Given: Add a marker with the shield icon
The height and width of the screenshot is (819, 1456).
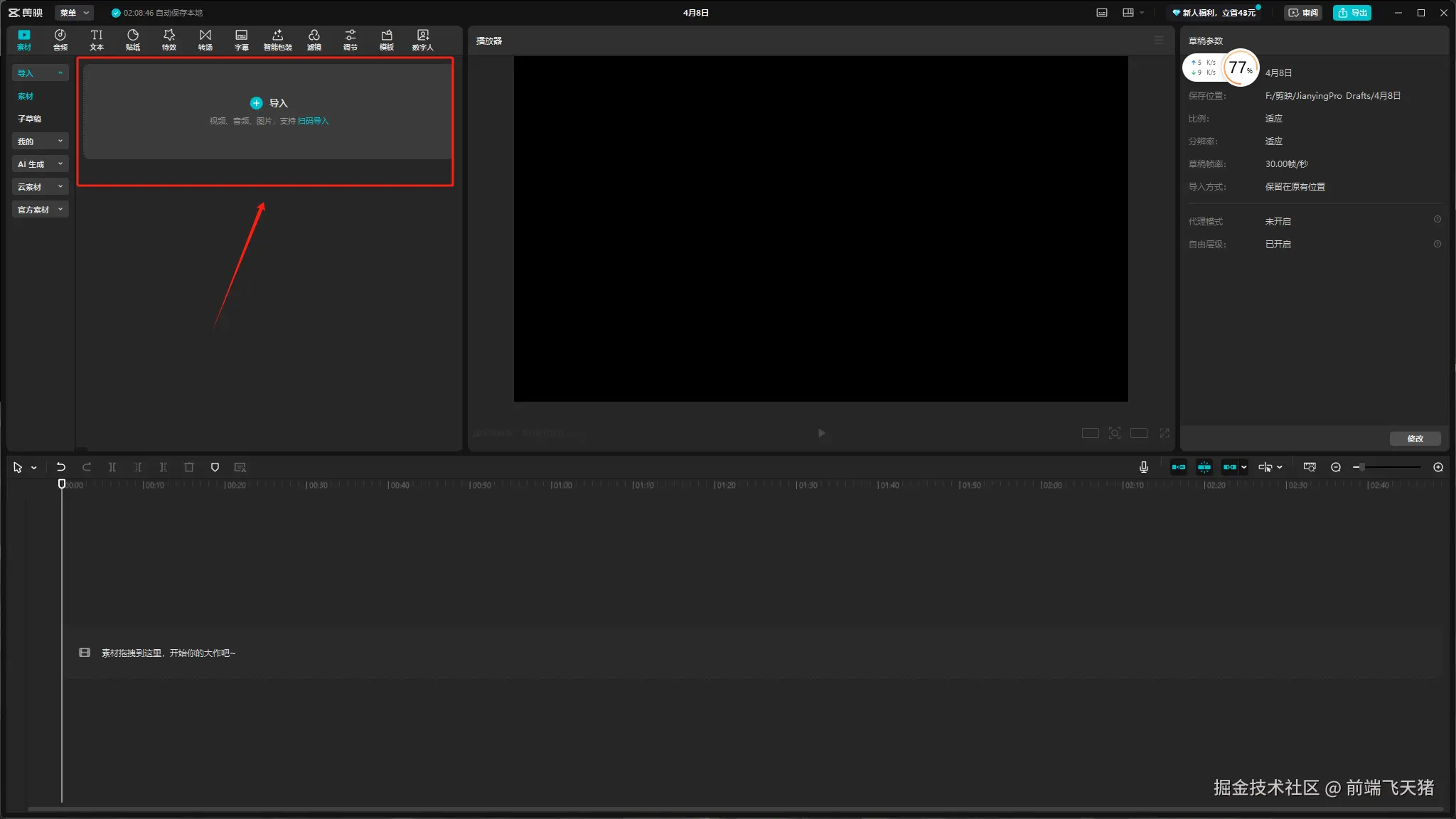Looking at the screenshot, I should coord(215,467).
